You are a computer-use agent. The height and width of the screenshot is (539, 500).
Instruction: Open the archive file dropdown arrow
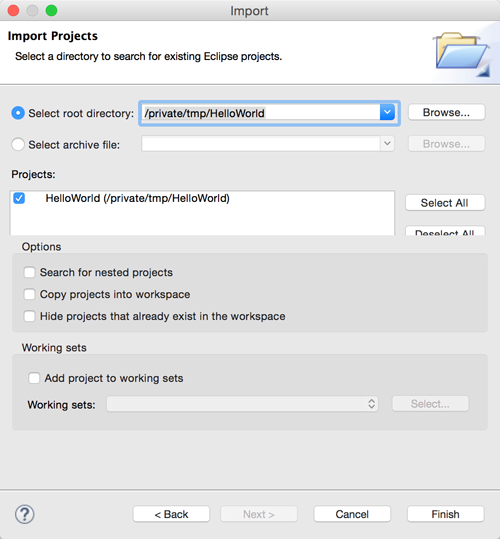coord(387,144)
